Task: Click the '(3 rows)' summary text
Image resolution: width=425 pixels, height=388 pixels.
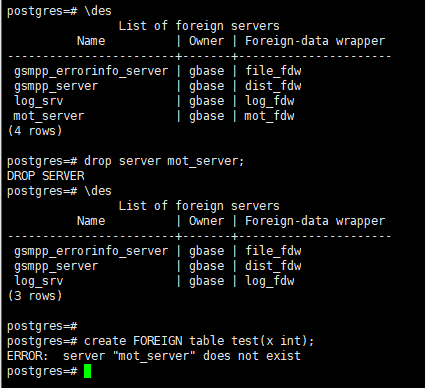Action: coord(35,296)
